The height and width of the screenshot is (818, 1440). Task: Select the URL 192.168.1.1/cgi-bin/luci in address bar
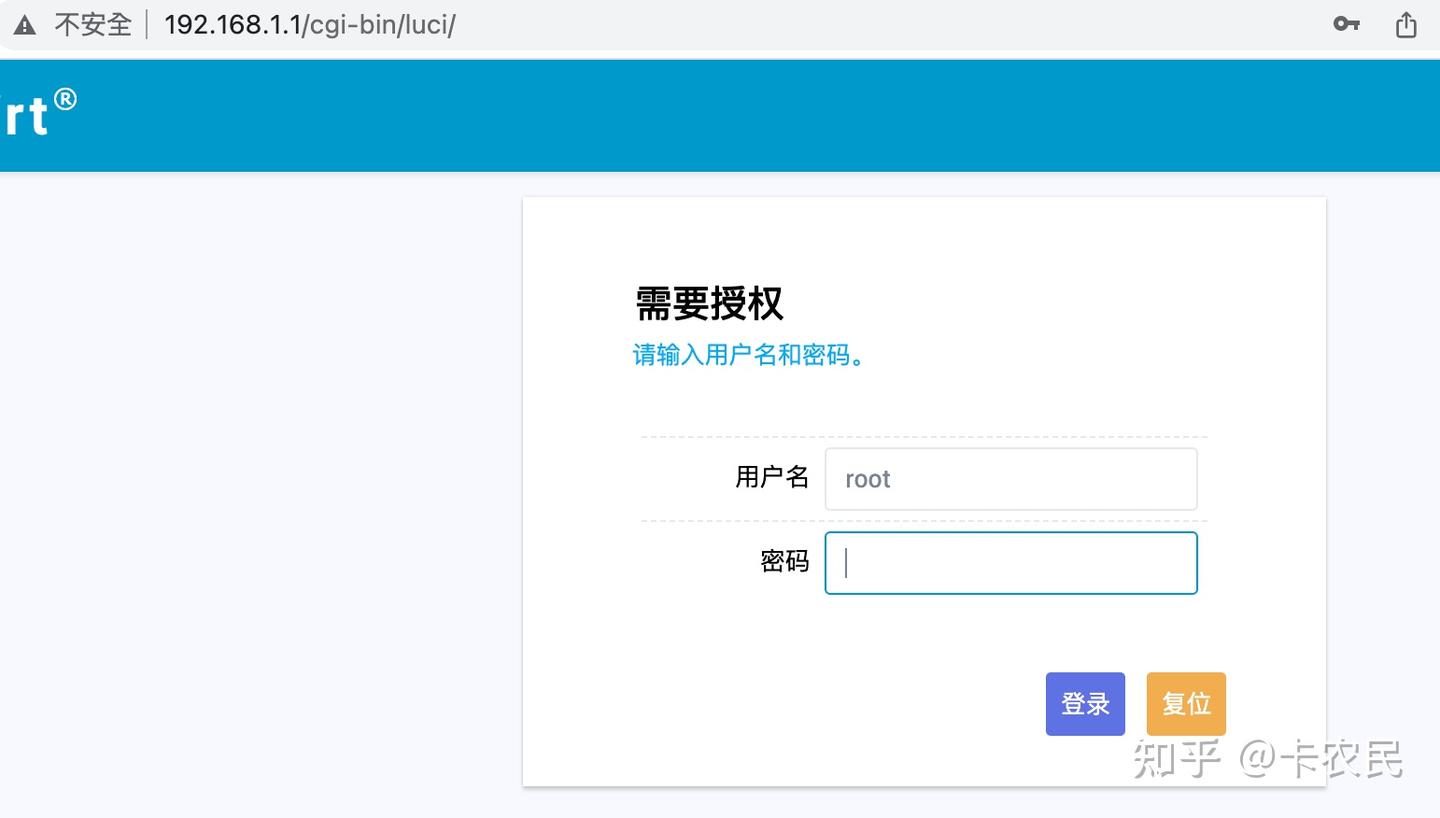(310, 24)
